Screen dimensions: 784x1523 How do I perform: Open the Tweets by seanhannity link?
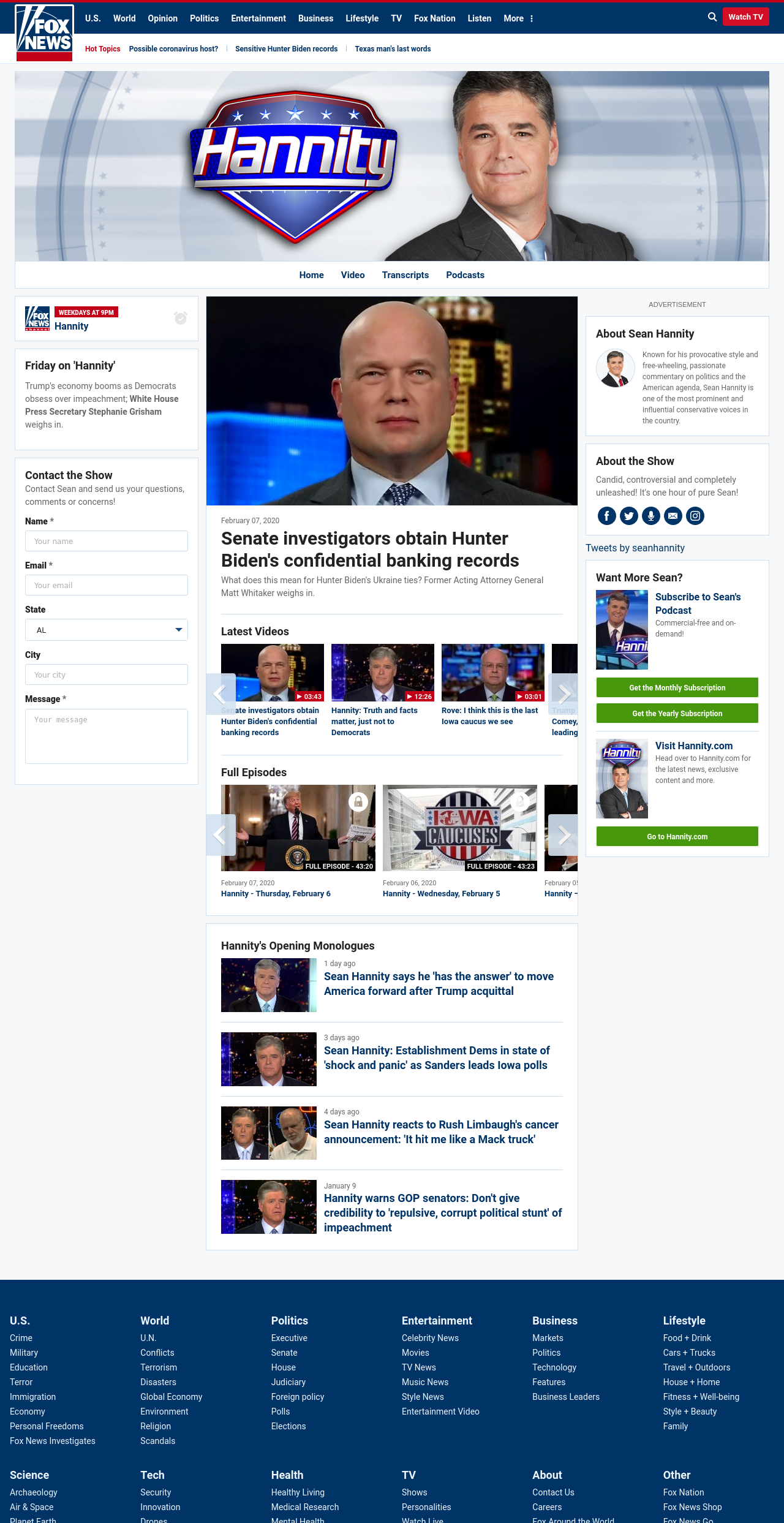[x=635, y=548]
